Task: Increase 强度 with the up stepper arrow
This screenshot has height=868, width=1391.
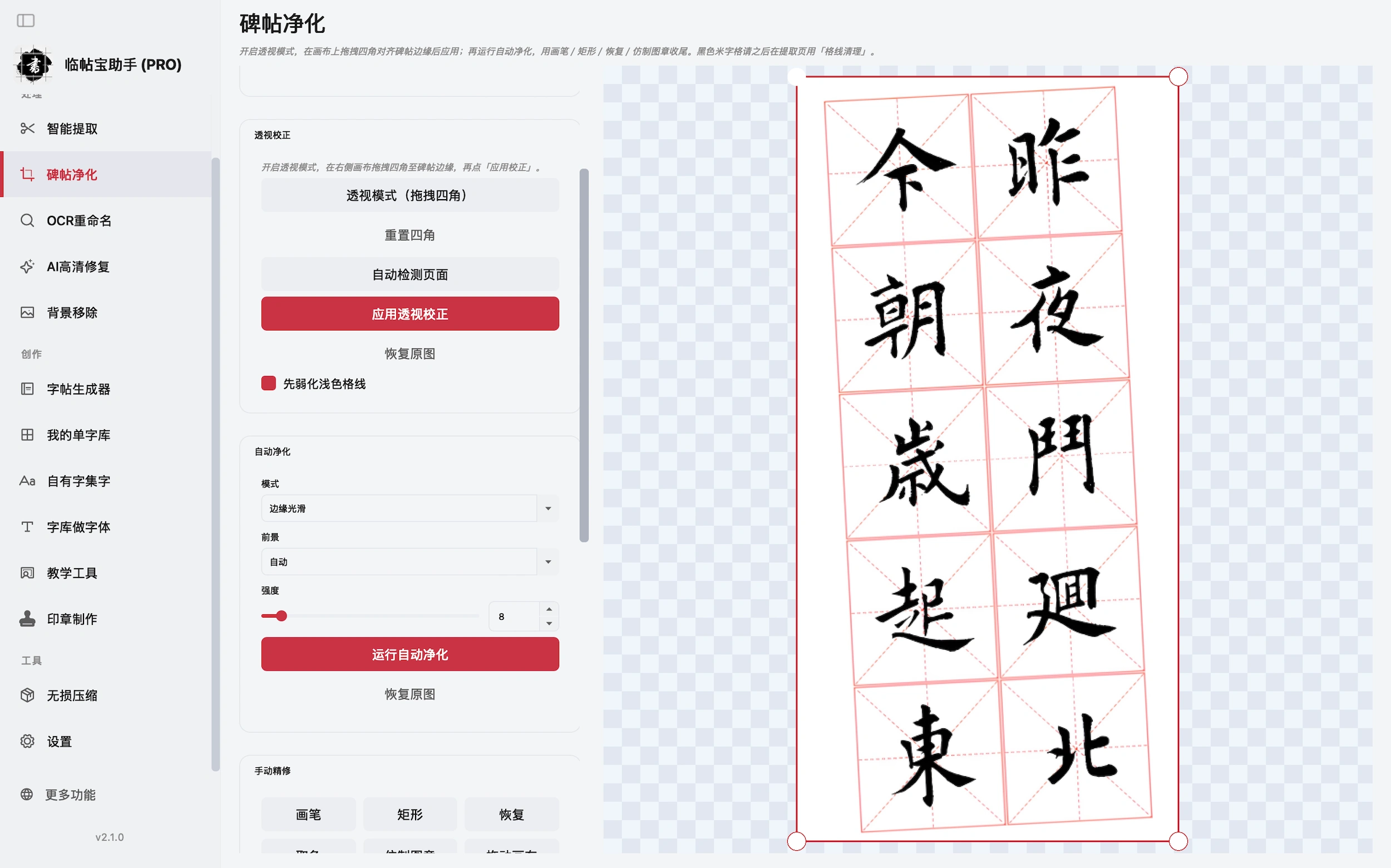Action: (549, 609)
